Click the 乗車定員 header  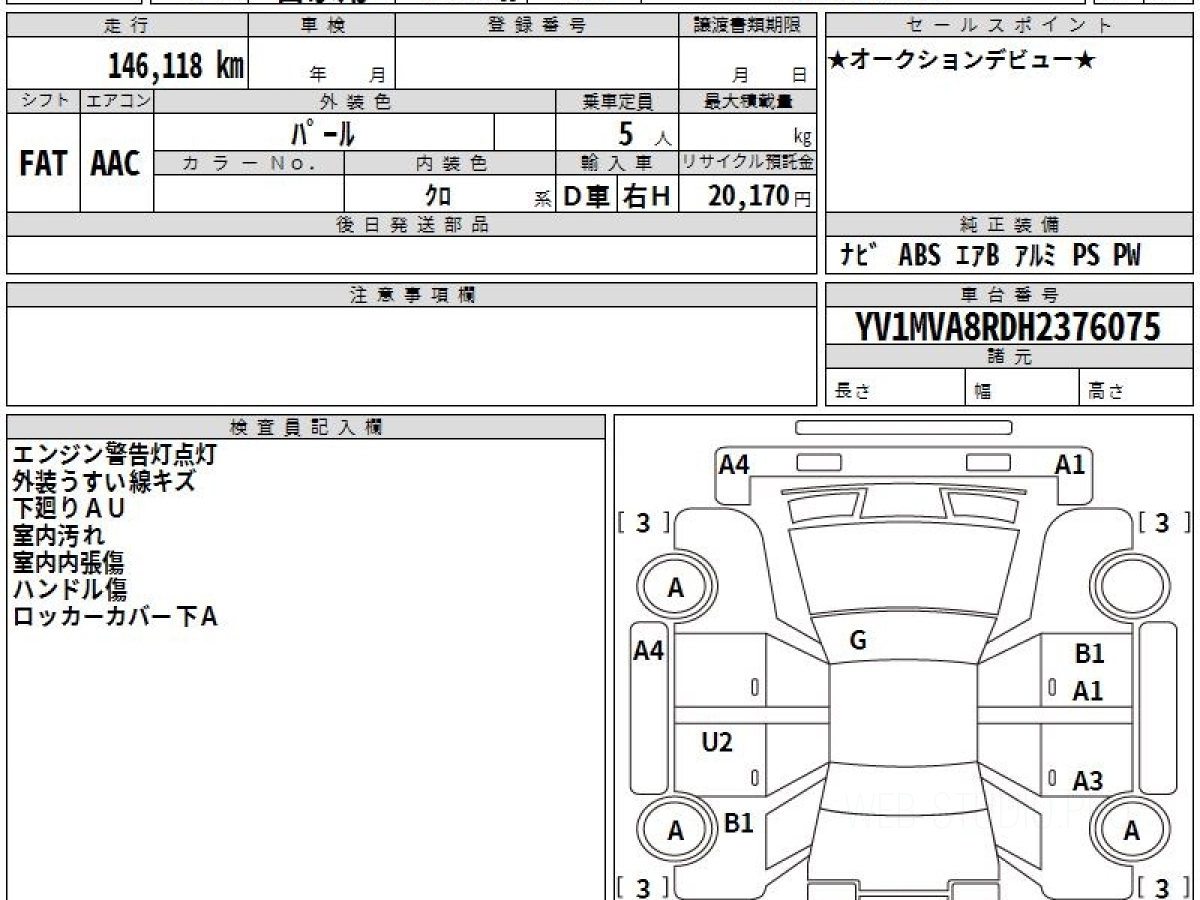click(617, 101)
